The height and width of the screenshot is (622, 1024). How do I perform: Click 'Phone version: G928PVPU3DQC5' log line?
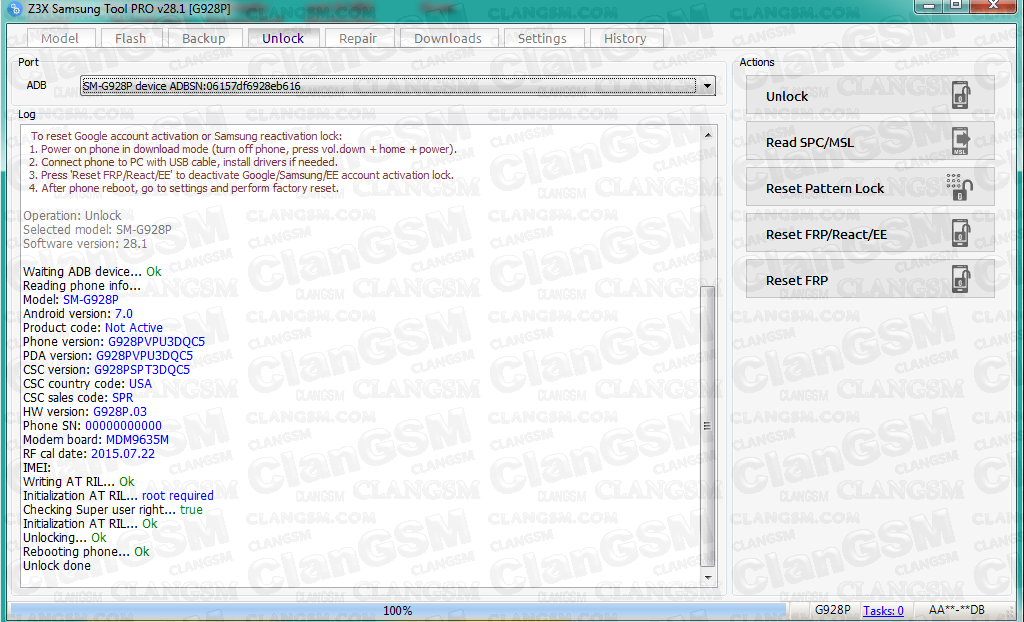click(114, 342)
